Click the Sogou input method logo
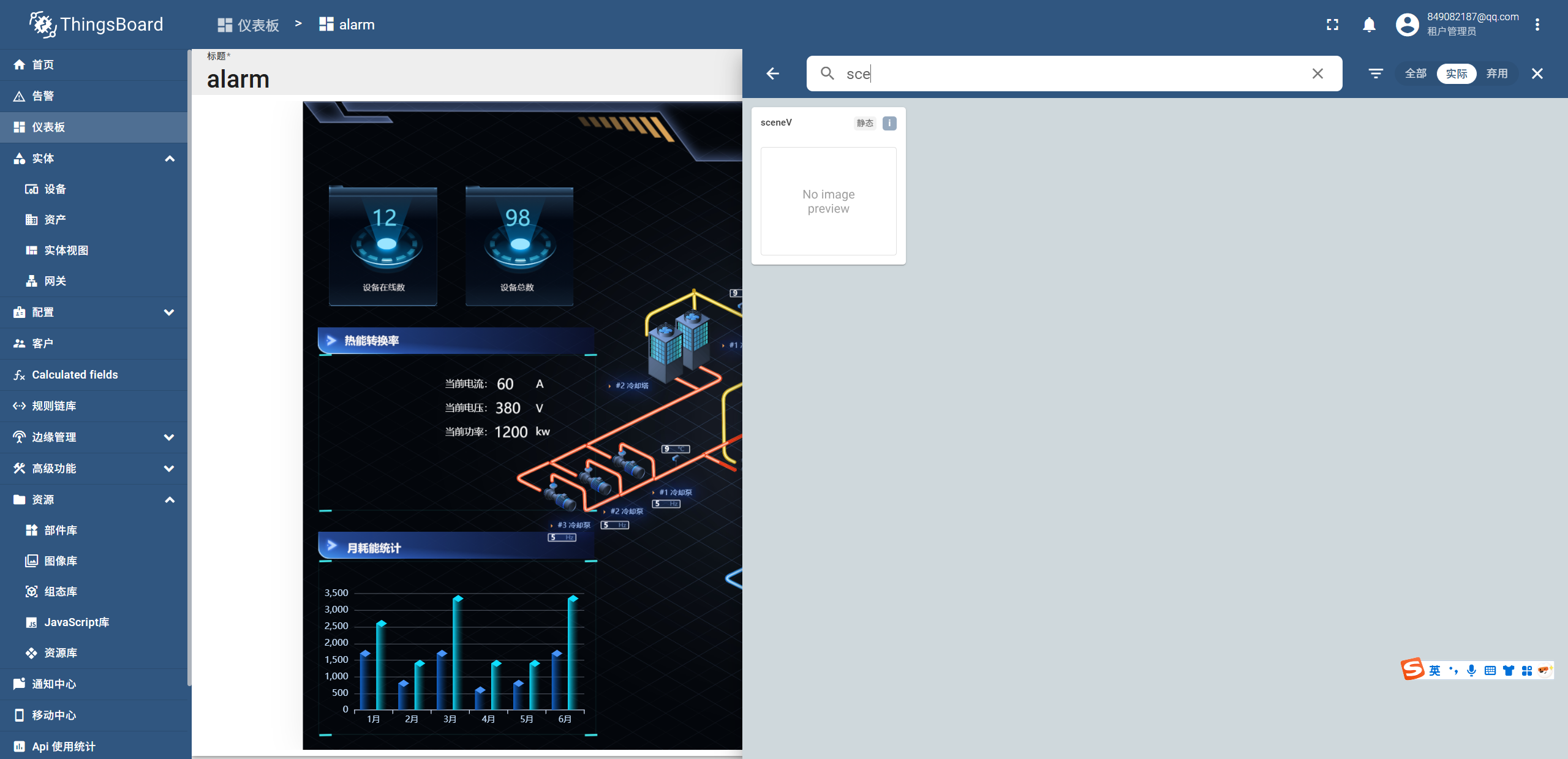The image size is (1568, 759). tap(1412, 670)
